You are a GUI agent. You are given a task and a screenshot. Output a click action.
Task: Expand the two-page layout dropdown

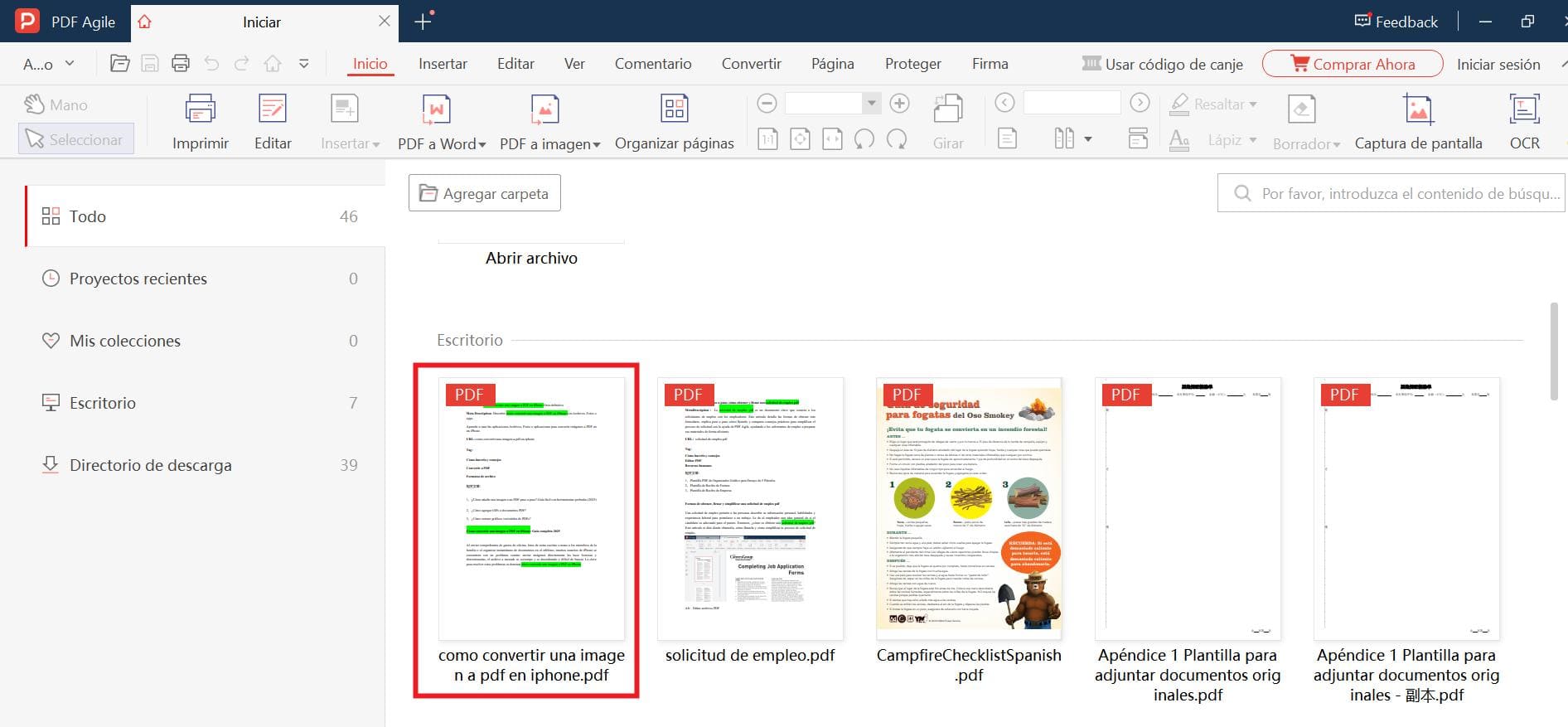click(1088, 139)
